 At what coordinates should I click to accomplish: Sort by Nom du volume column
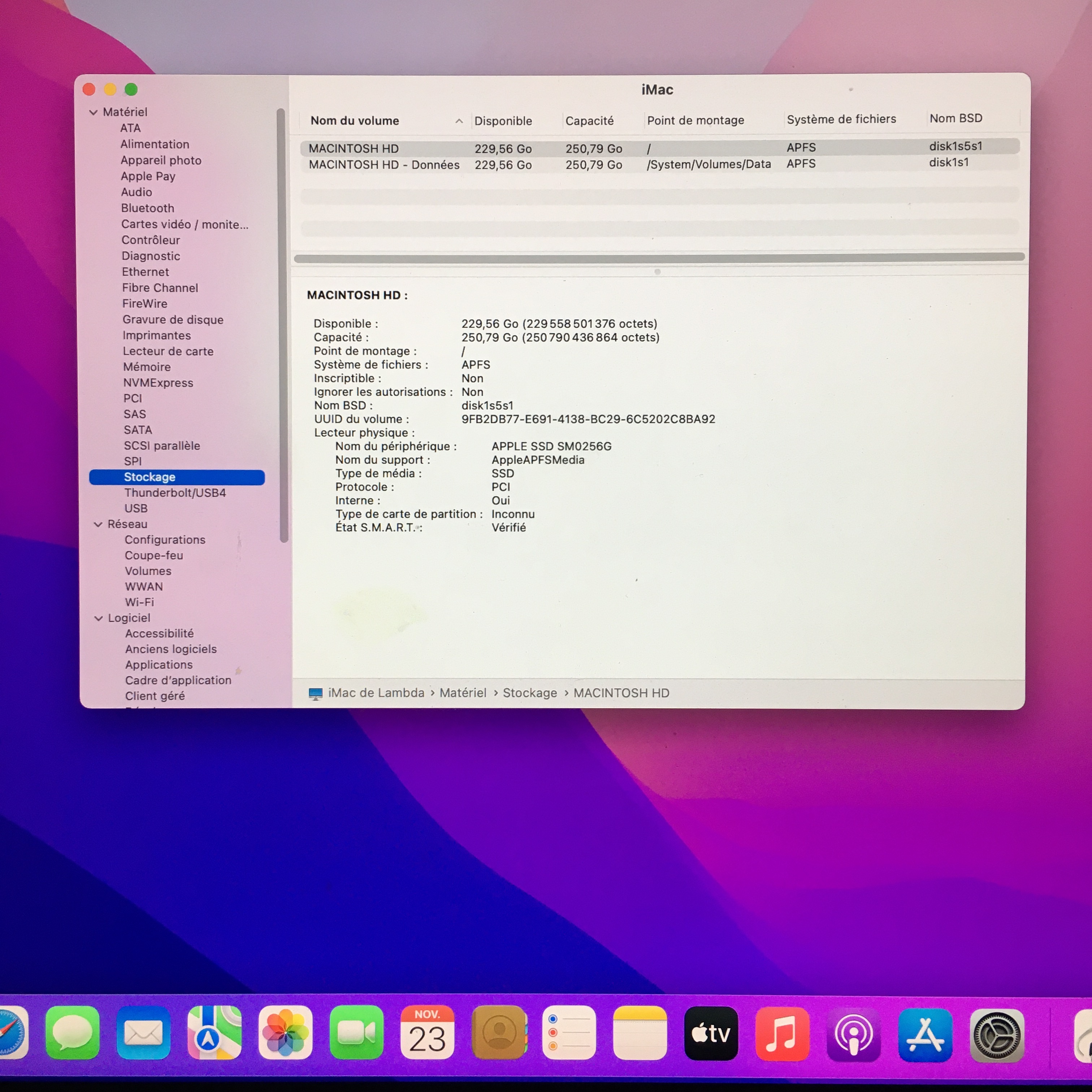[x=354, y=120]
